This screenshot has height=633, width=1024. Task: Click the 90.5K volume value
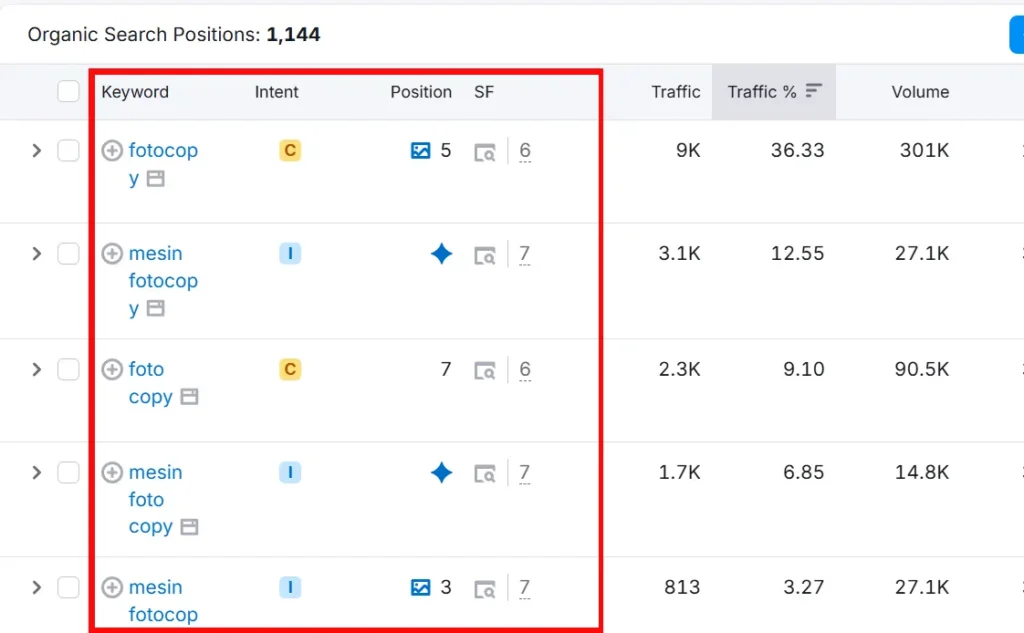click(921, 369)
